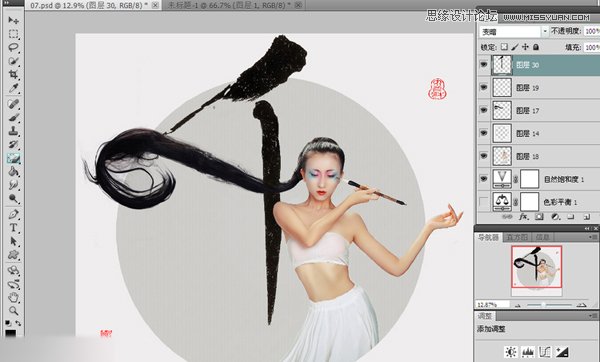Hide layer 图层 19
Image resolution: width=600 pixels, height=362 pixels.
pos(484,87)
